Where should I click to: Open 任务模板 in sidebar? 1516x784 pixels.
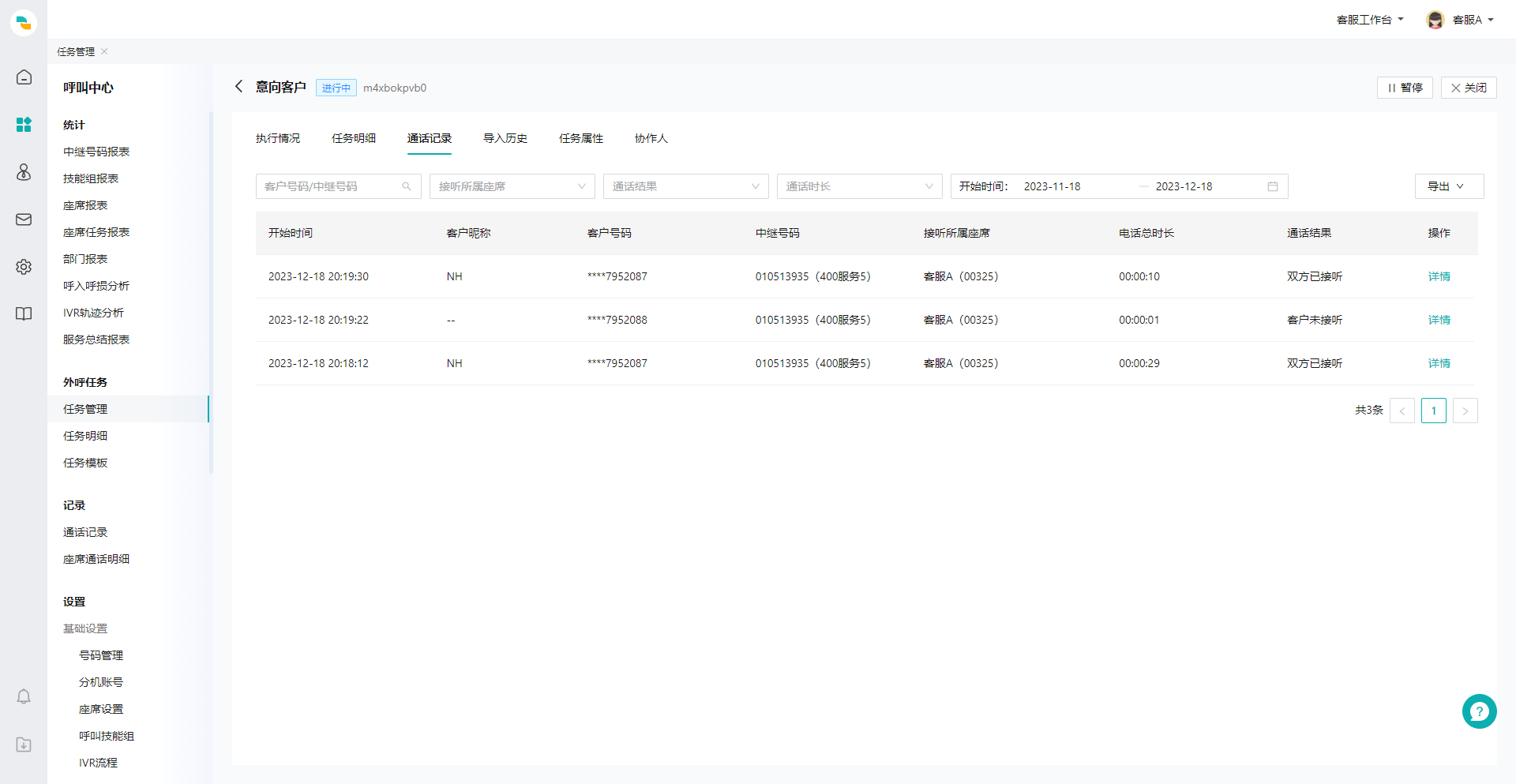point(85,463)
